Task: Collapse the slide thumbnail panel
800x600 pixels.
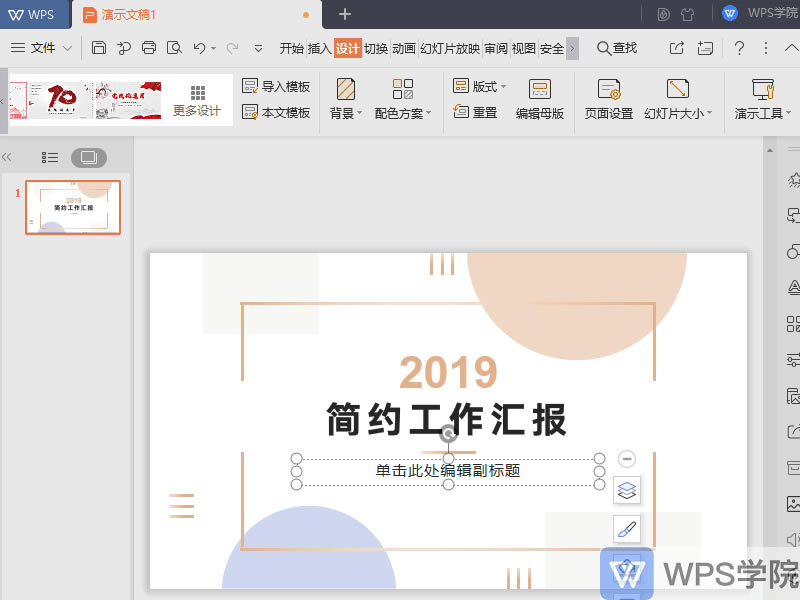Action: coord(8,157)
